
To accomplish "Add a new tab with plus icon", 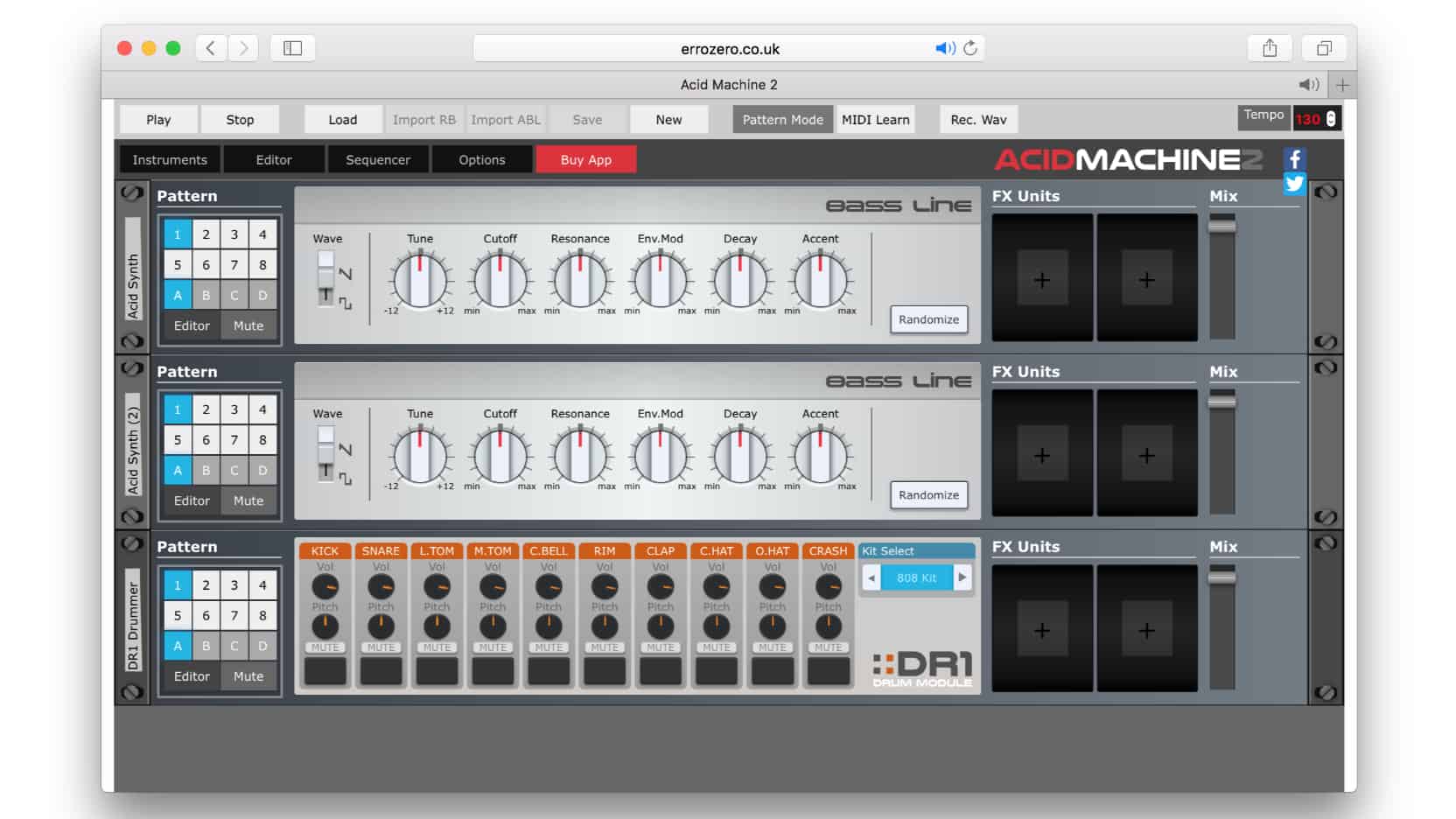I will pyautogui.click(x=1342, y=85).
